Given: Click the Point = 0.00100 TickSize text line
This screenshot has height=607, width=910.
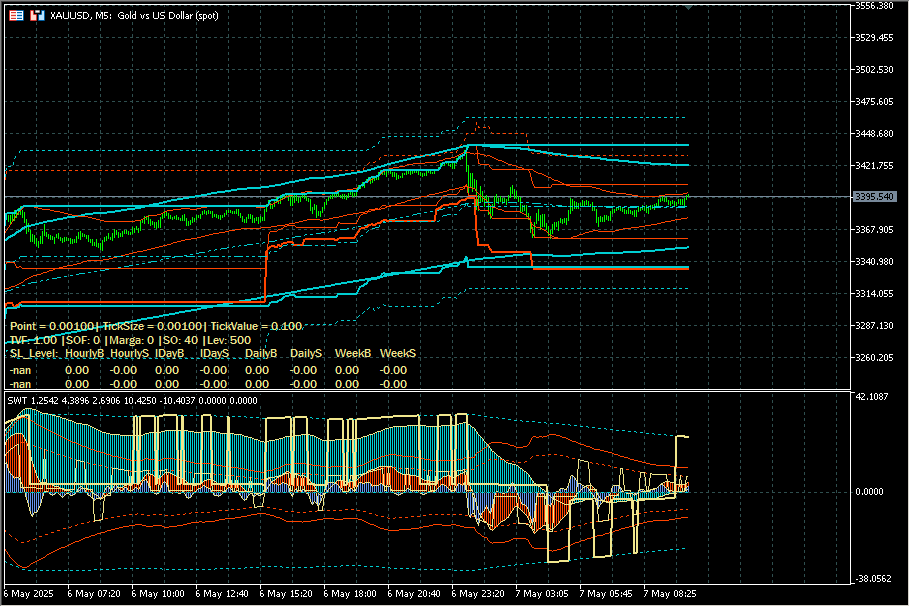Looking at the screenshot, I should [156, 326].
